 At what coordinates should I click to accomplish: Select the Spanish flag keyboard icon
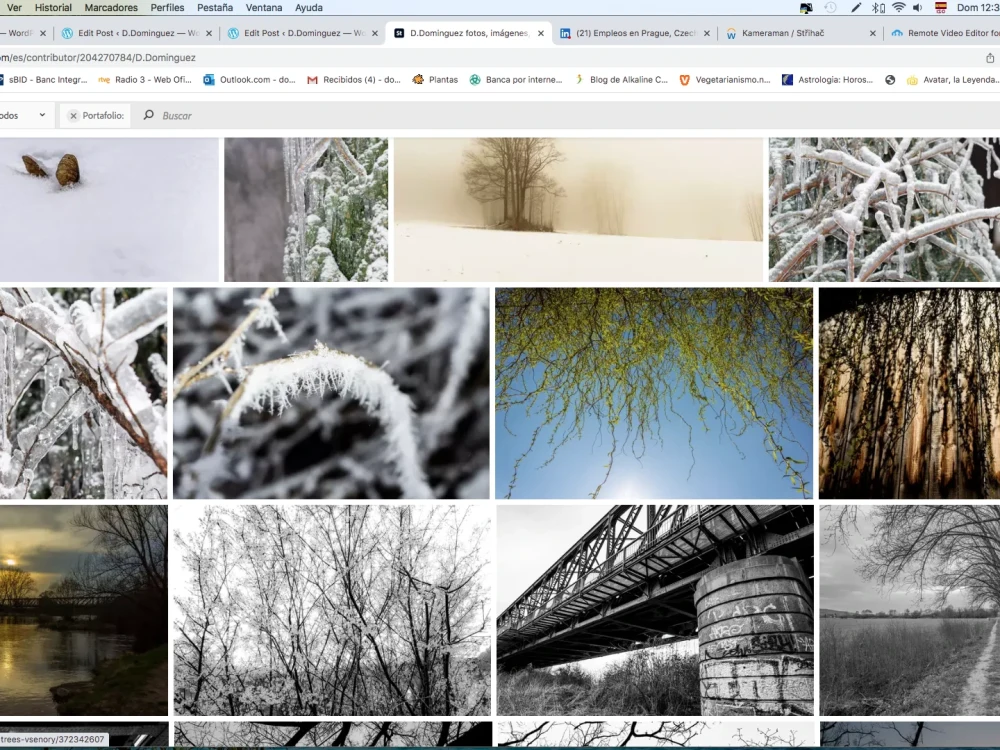pos(940,8)
